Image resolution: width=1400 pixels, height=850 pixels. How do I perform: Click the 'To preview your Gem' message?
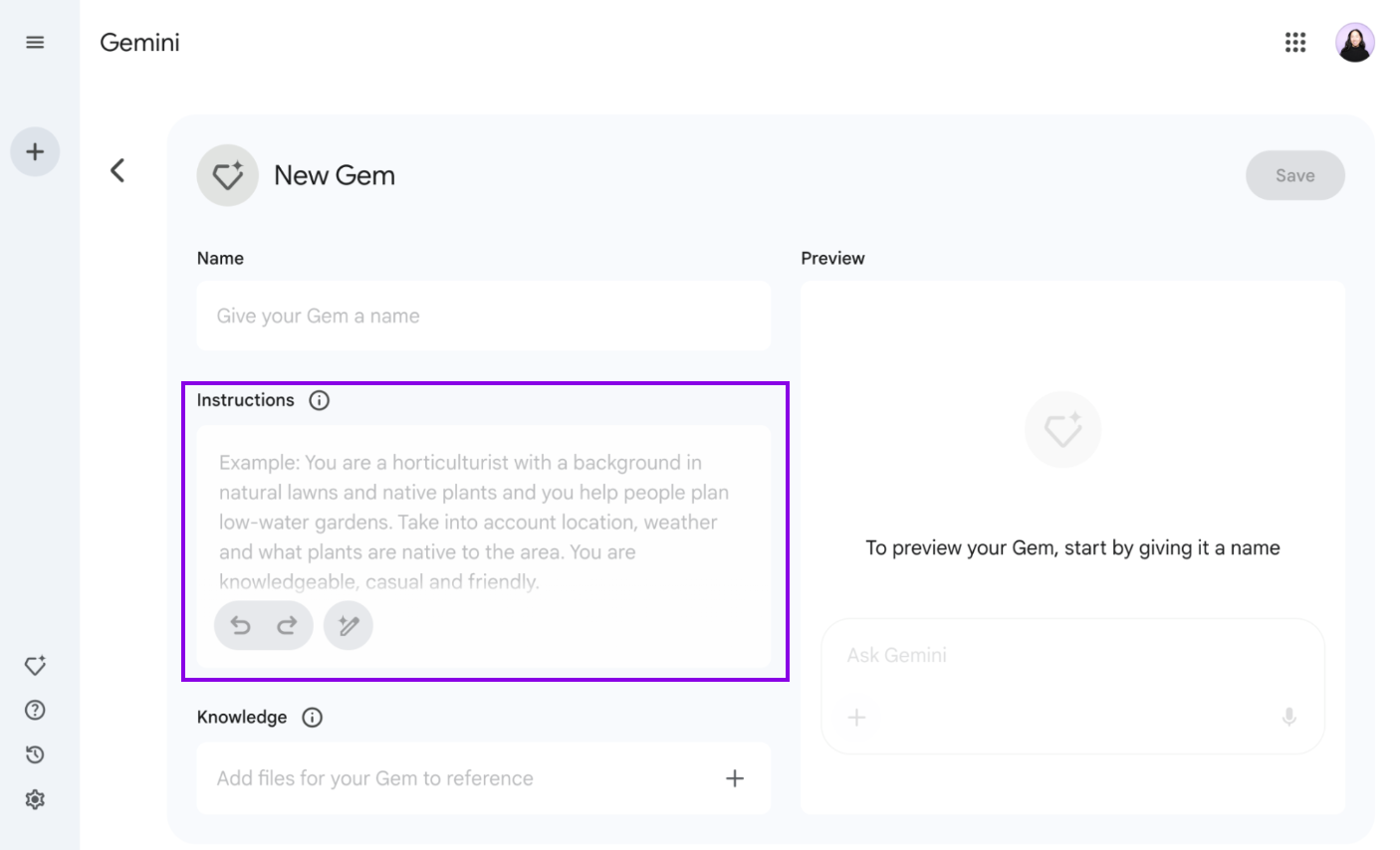point(1072,547)
